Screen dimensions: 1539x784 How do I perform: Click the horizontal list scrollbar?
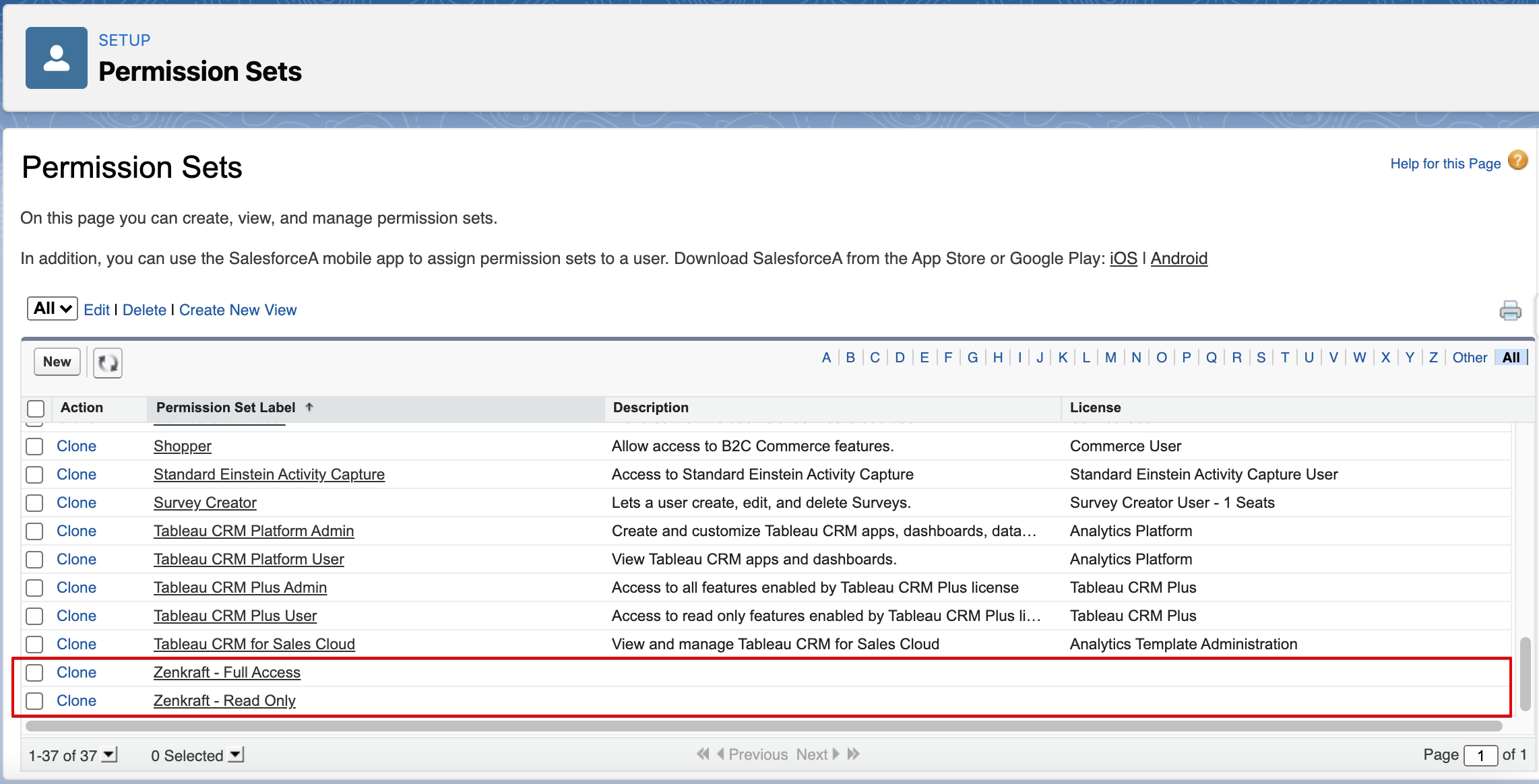click(764, 726)
